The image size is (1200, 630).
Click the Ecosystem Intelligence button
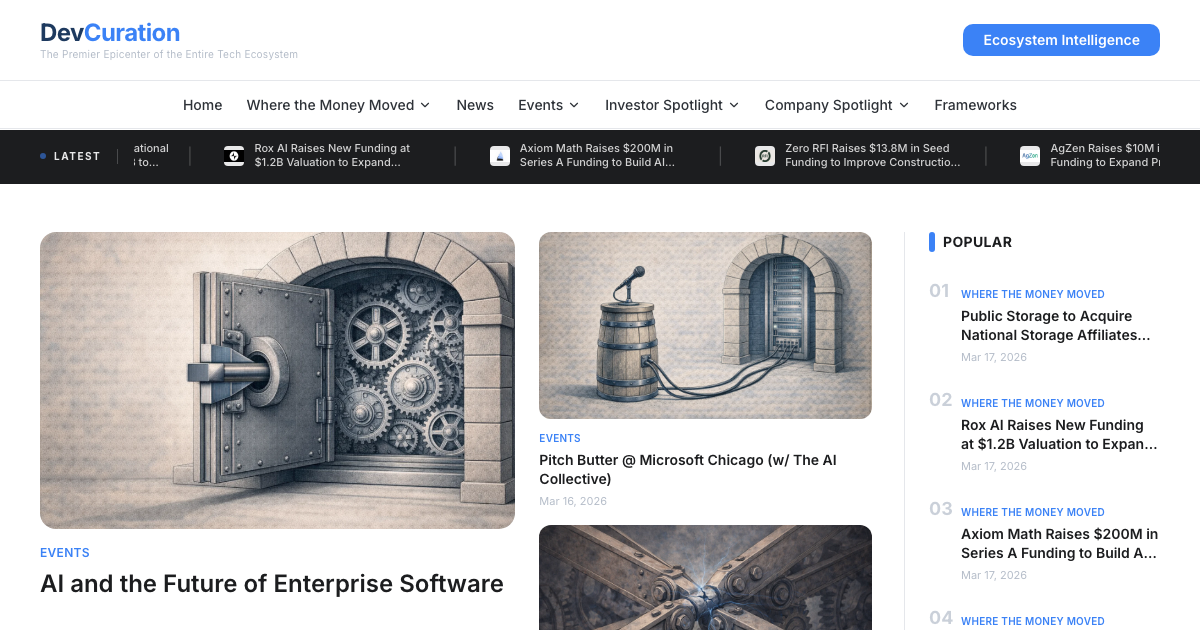tap(1061, 40)
